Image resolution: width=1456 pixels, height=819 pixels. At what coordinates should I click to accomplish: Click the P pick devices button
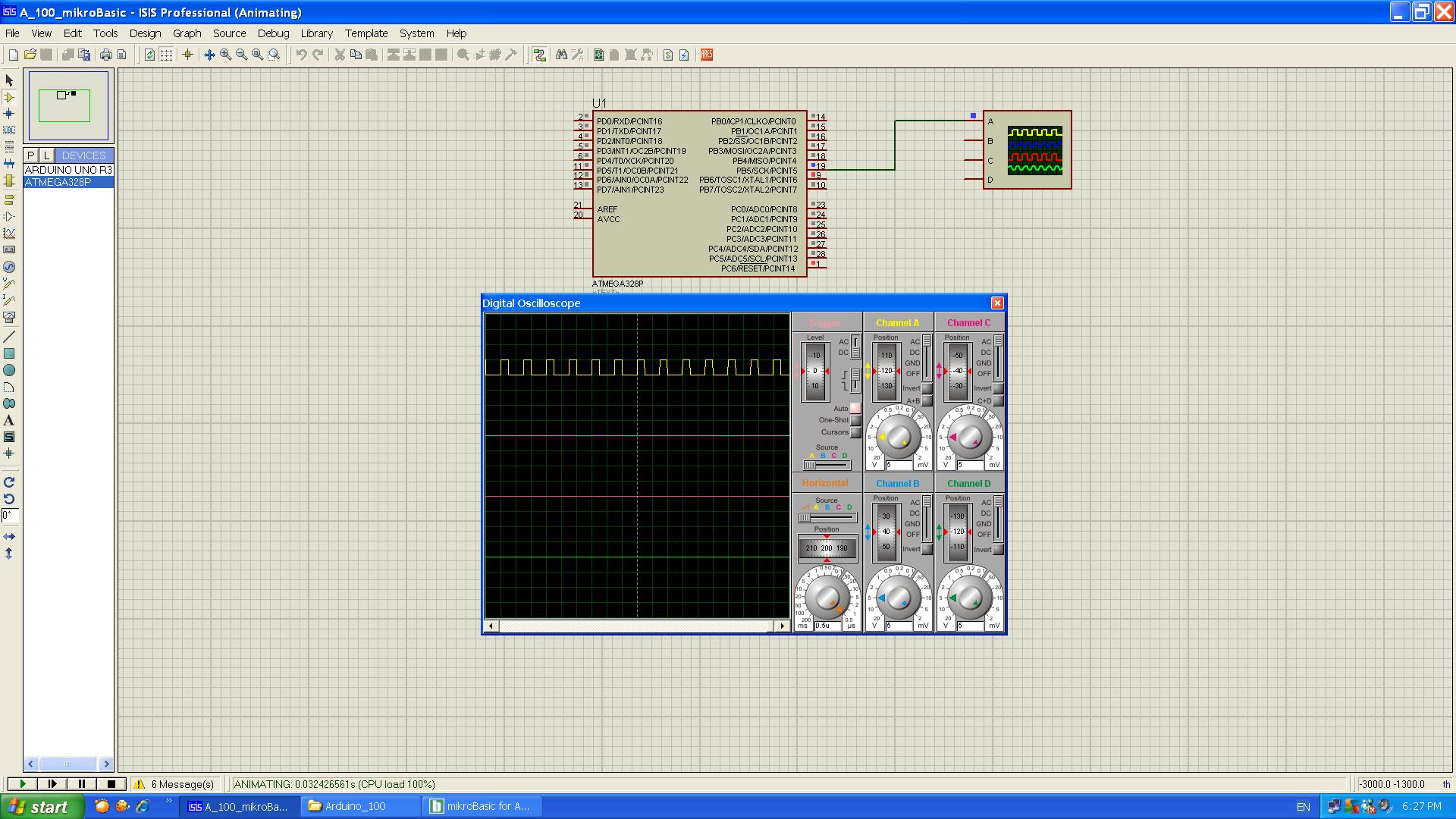[x=31, y=155]
